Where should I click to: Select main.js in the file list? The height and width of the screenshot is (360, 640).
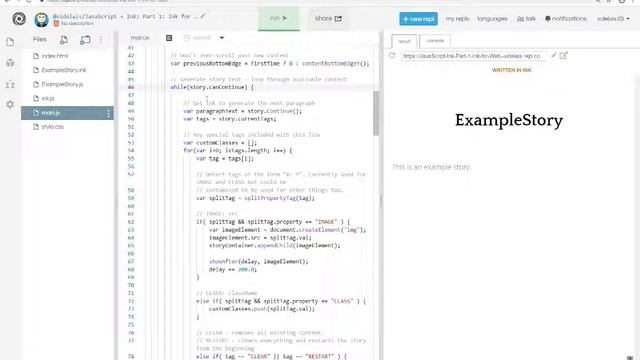pos(67,113)
